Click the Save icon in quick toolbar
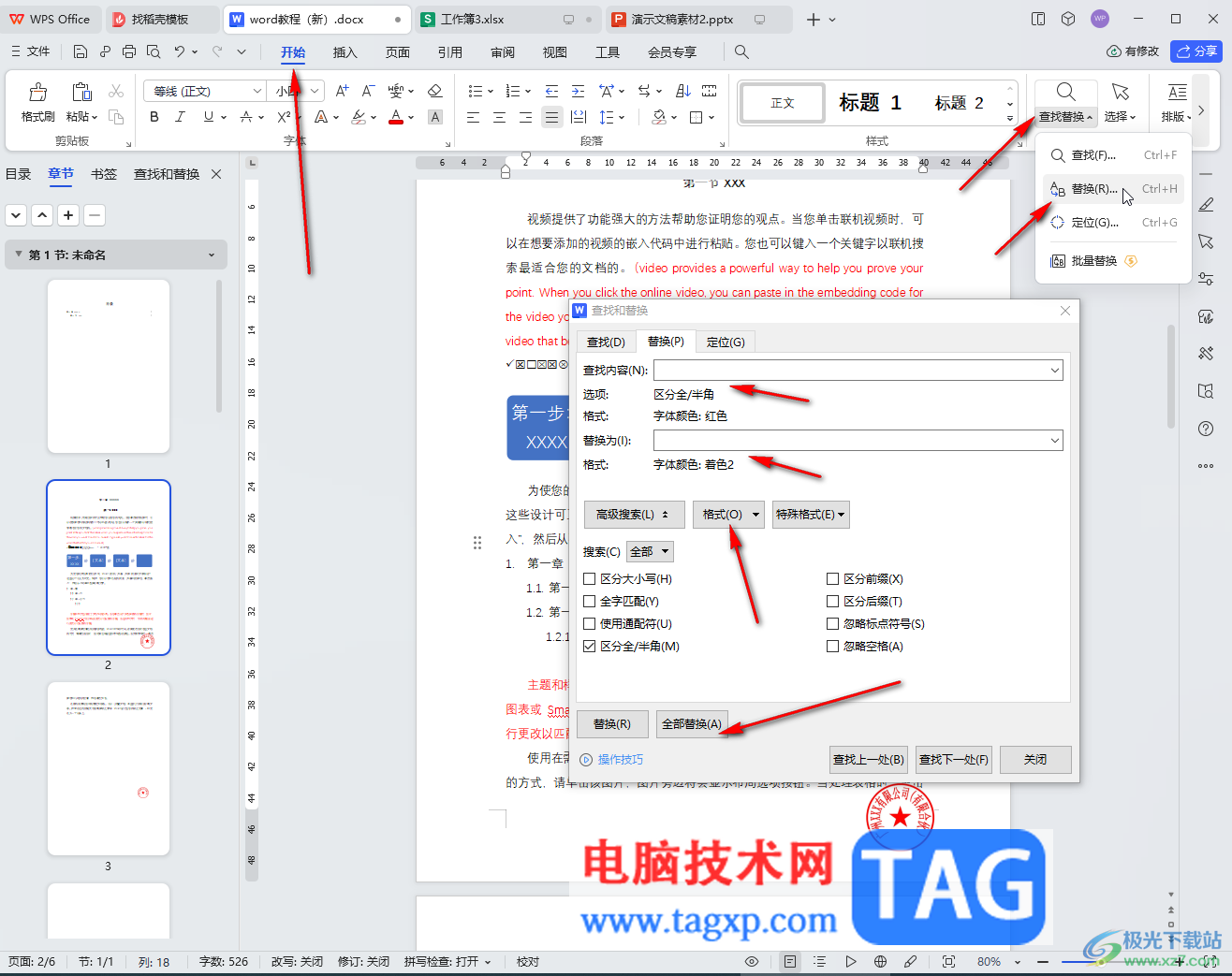The width and height of the screenshot is (1232, 976). click(x=81, y=51)
